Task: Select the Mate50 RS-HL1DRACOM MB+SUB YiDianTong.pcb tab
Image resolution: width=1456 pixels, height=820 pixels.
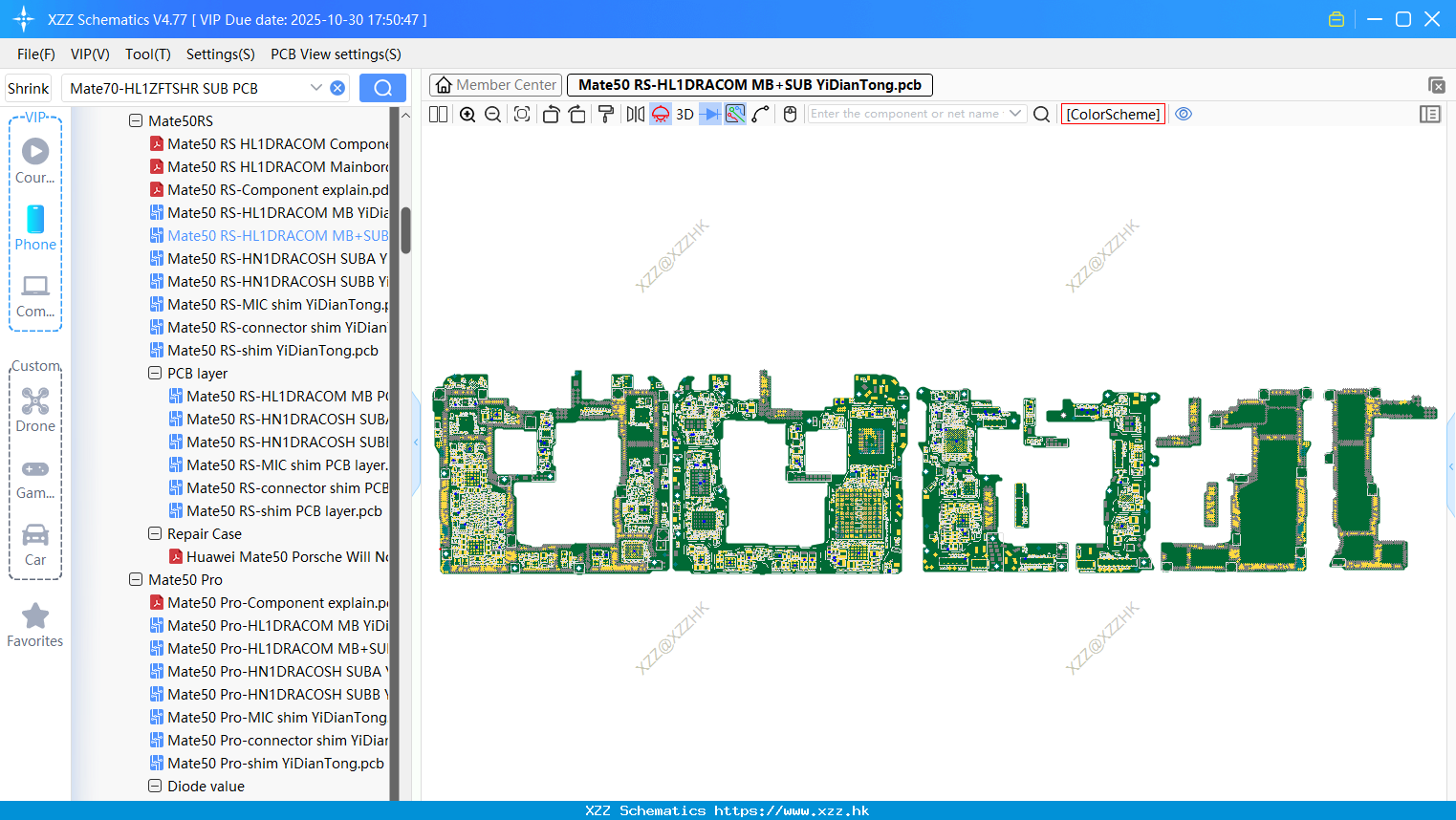Action: coord(750,85)
